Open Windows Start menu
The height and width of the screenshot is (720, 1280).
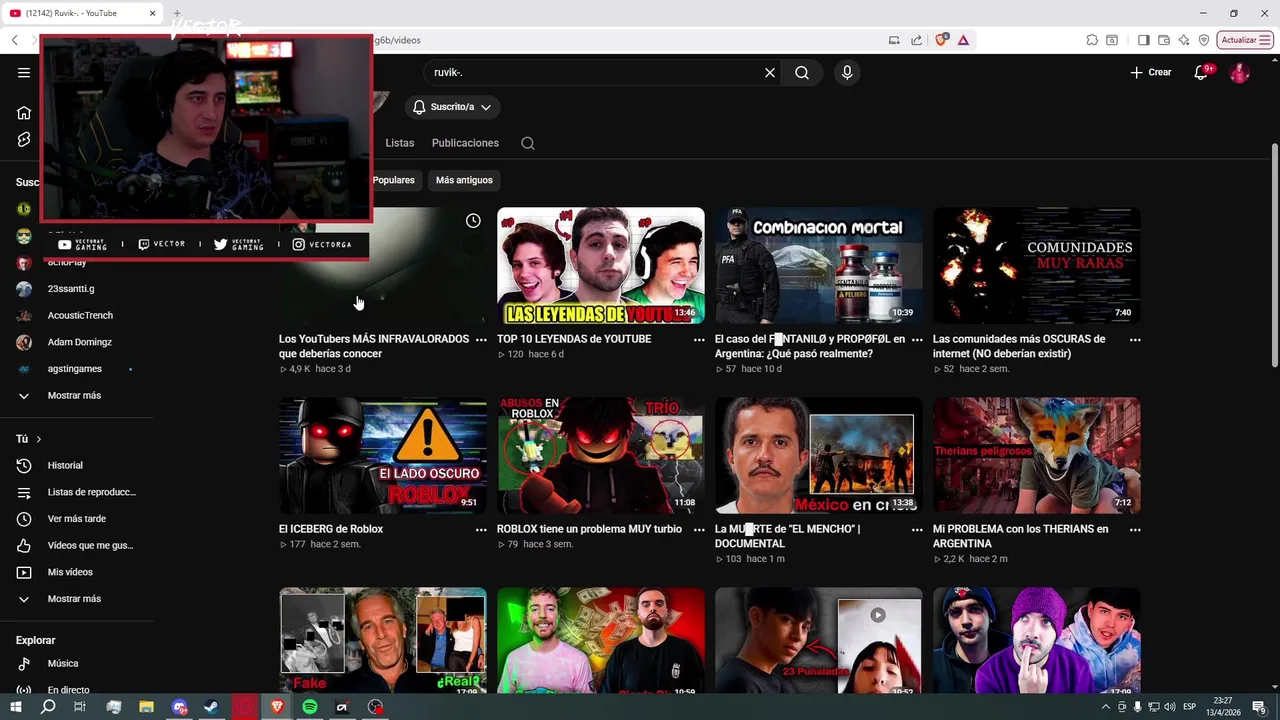[x=15, y=707]
